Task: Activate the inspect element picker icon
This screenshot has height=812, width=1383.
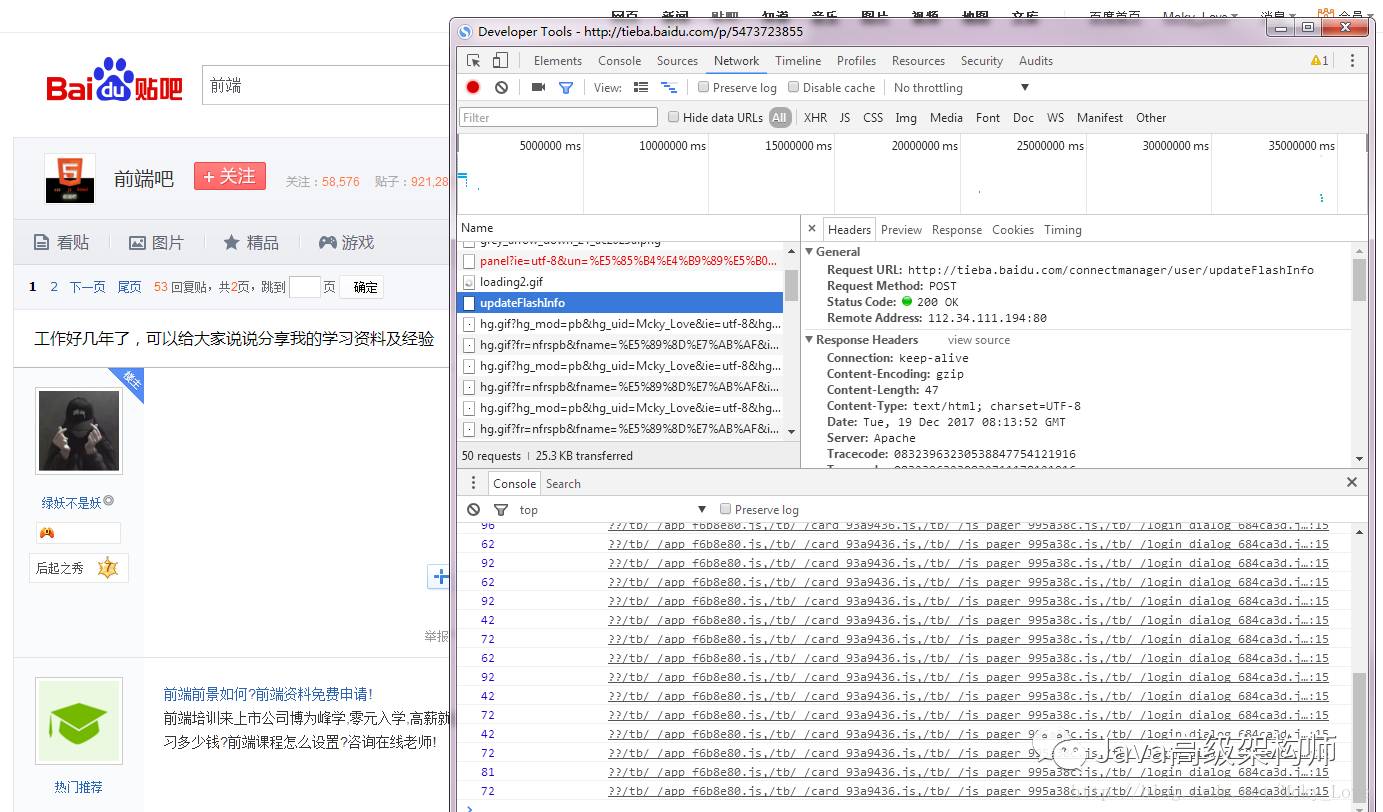Action: [x=474, y=61]
